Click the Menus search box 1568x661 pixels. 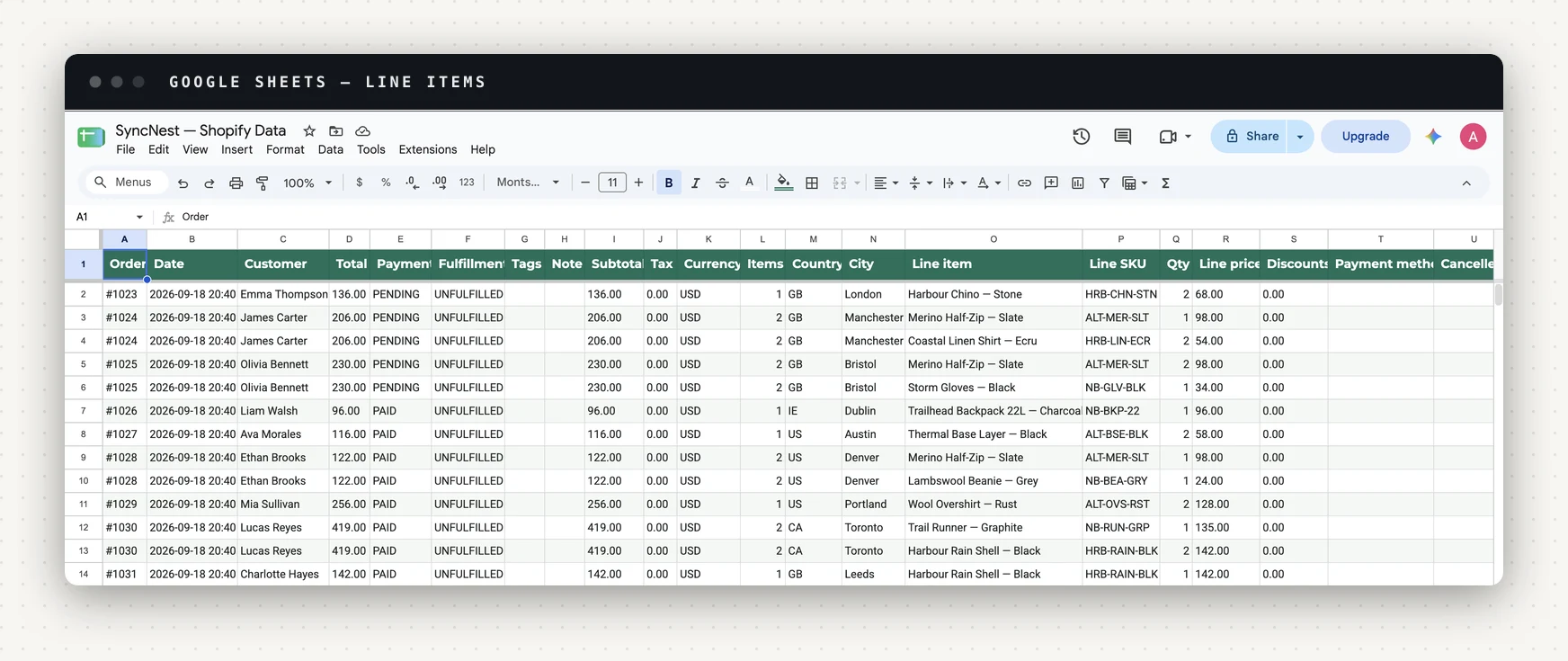coord(128,183)
